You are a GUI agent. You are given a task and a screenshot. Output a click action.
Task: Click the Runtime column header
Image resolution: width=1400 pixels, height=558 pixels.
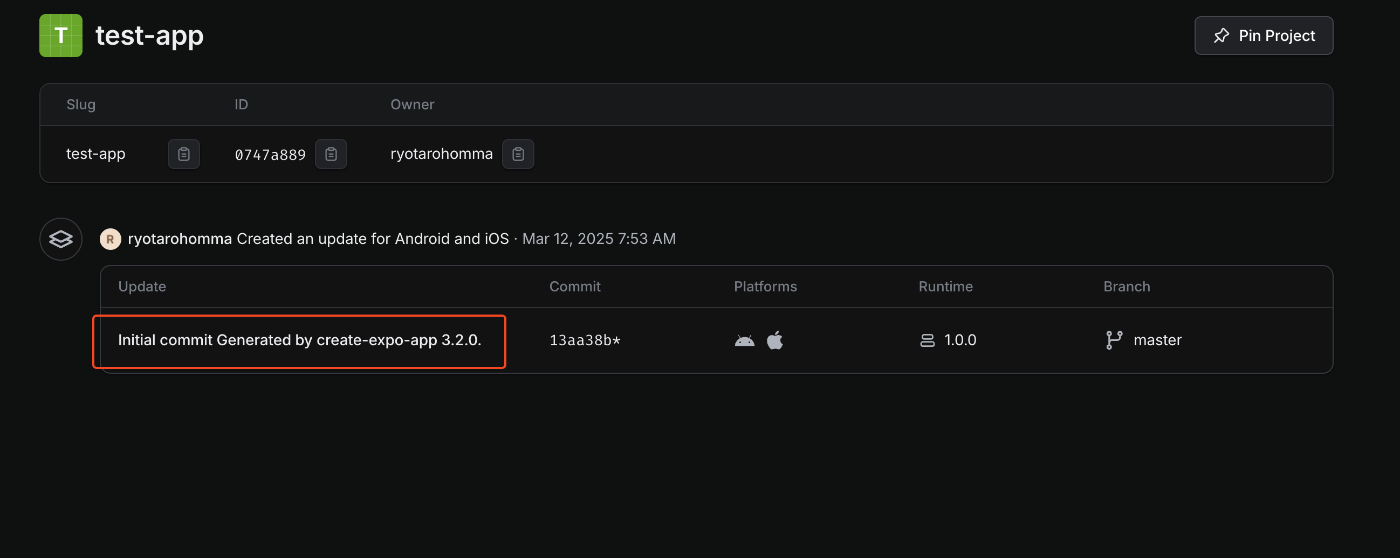pyautogui.click(x=946, y=286)
